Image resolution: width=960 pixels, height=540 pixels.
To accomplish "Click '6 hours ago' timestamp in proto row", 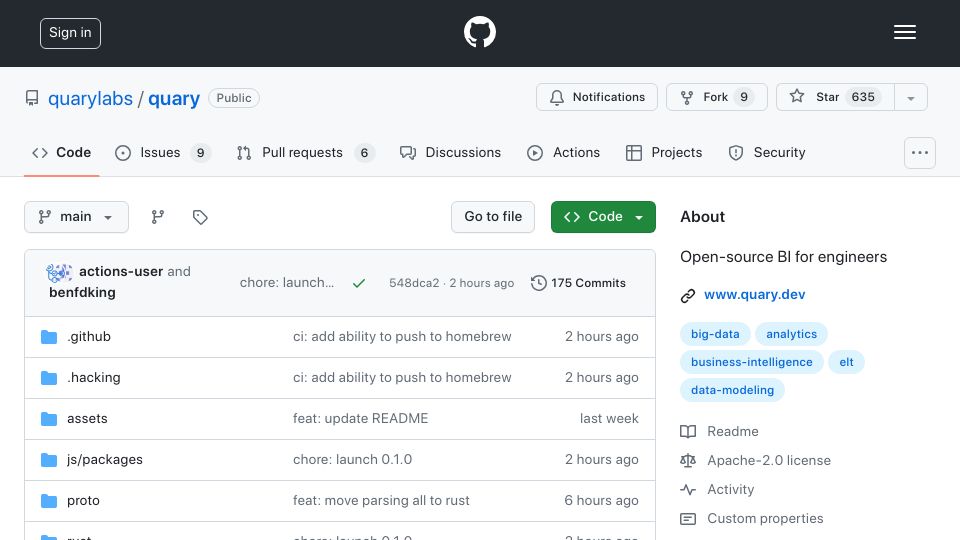I will (601, 501).
